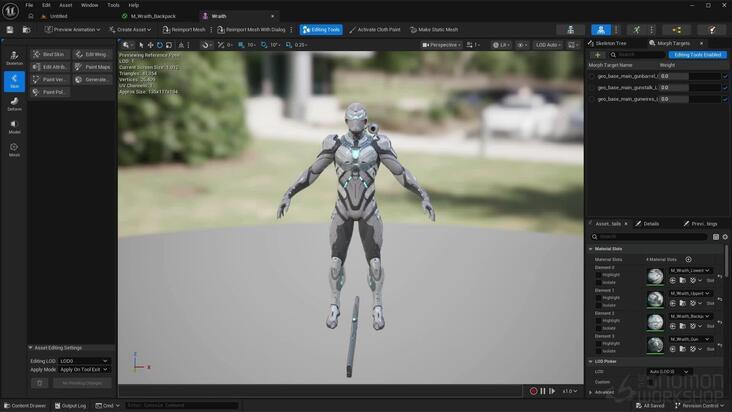
Task: Click Make Static Mesh
Action: click(434, 29)
